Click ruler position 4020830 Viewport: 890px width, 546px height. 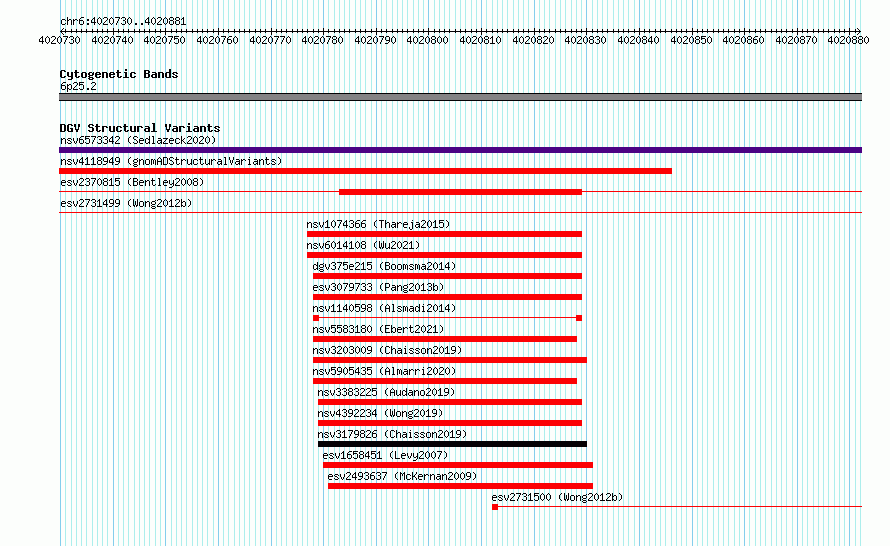(585, 40)
